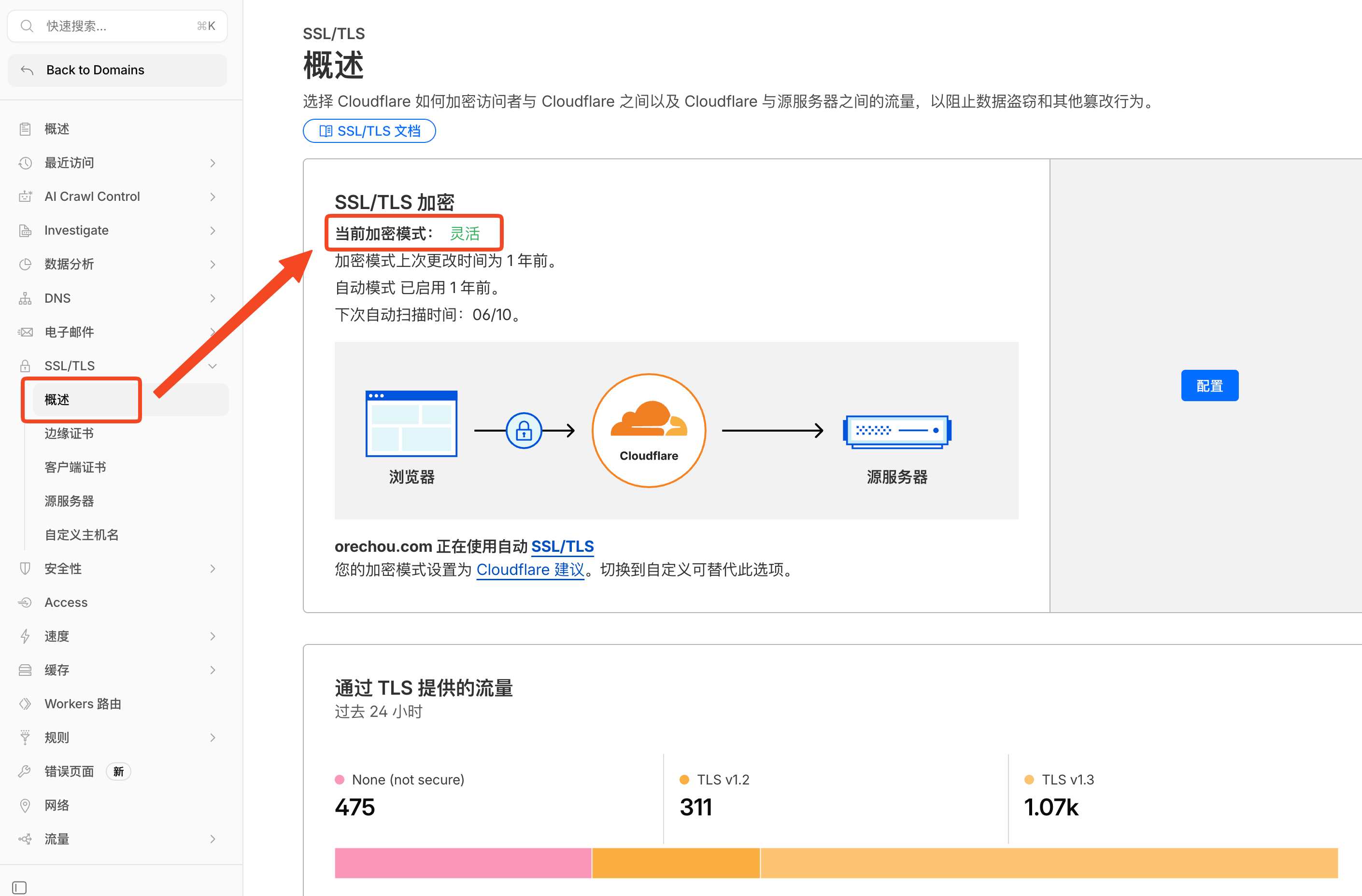
Task: Expand the 安全性 chevron
Action: coord(213,568)
